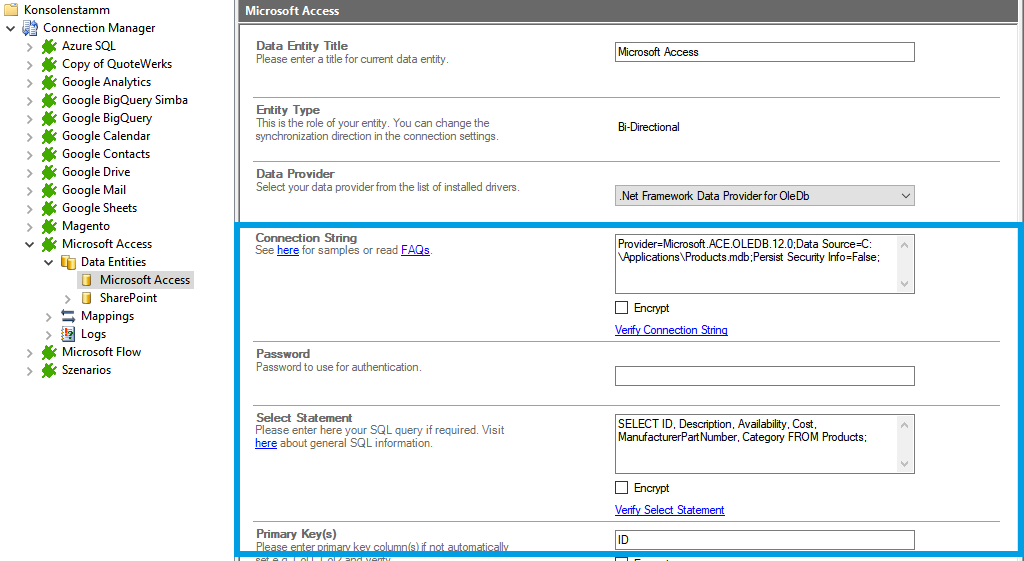Click the Mappings arrows icon
The height and width of the screenshot is (561, 1024).
pos(68,316)
